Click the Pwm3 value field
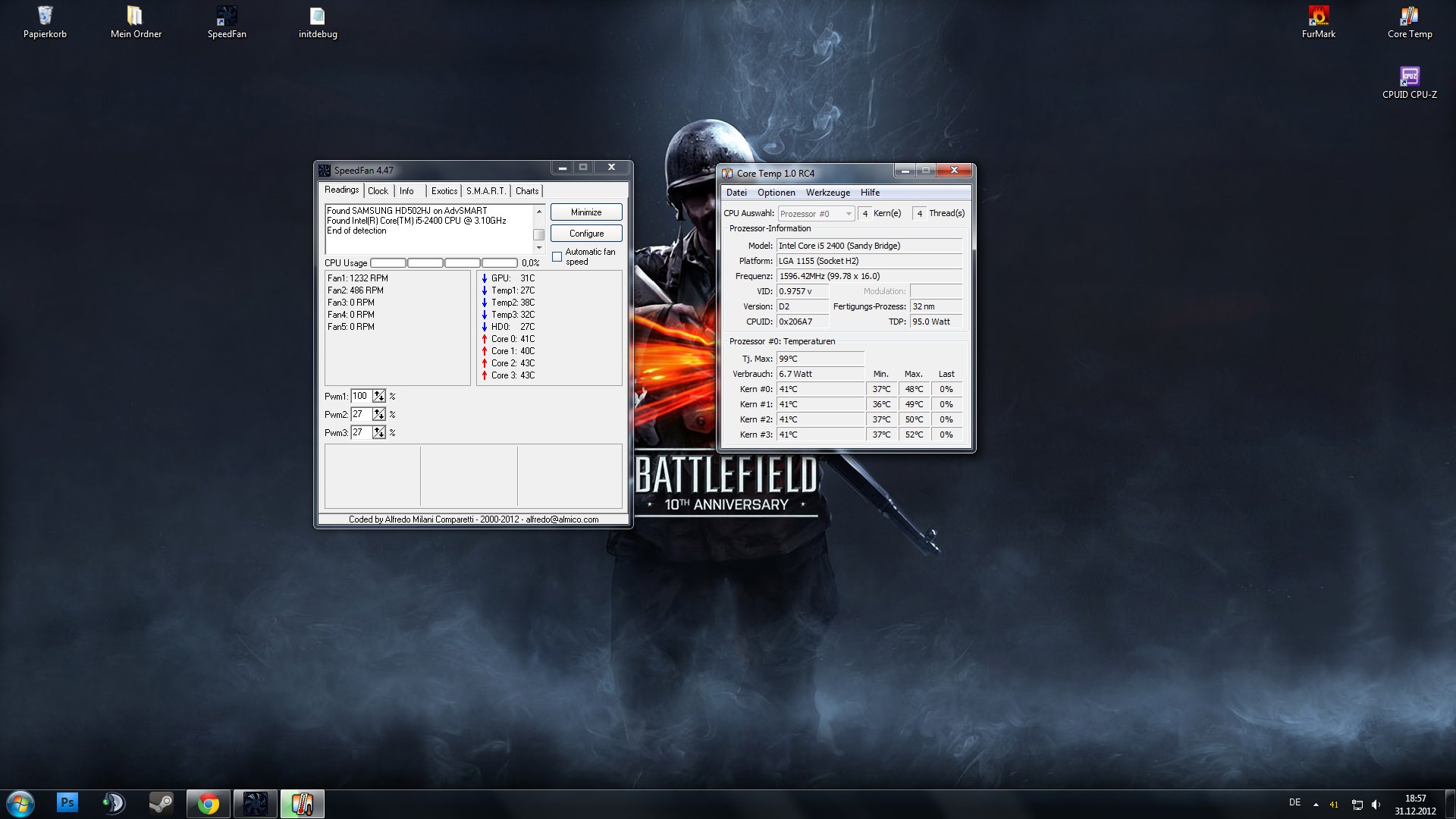 [x=361, y=432]
